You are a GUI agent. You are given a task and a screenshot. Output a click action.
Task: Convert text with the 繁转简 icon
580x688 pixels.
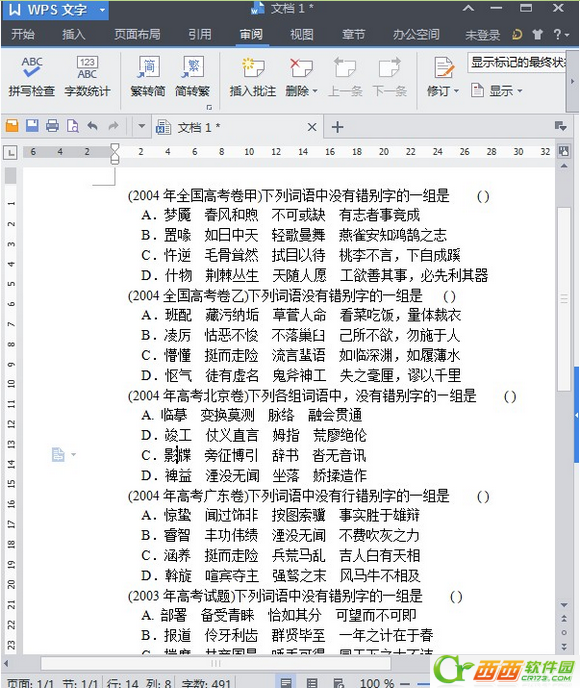point(148,76)
